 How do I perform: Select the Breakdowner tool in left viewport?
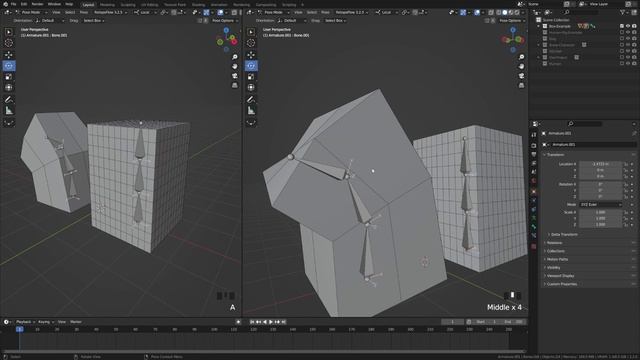point(9,122)
